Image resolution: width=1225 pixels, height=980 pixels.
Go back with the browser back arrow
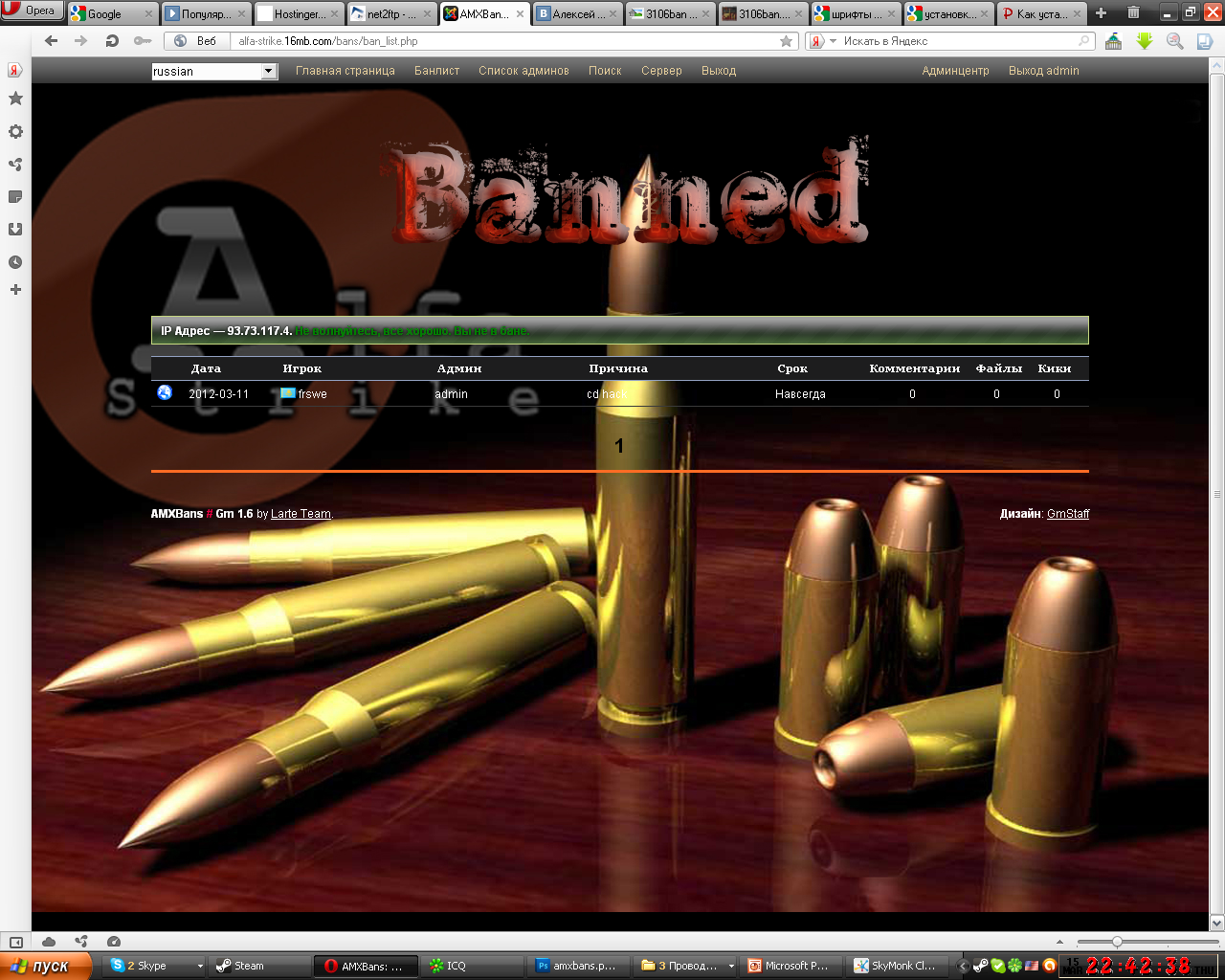click(x=52, y=41)
